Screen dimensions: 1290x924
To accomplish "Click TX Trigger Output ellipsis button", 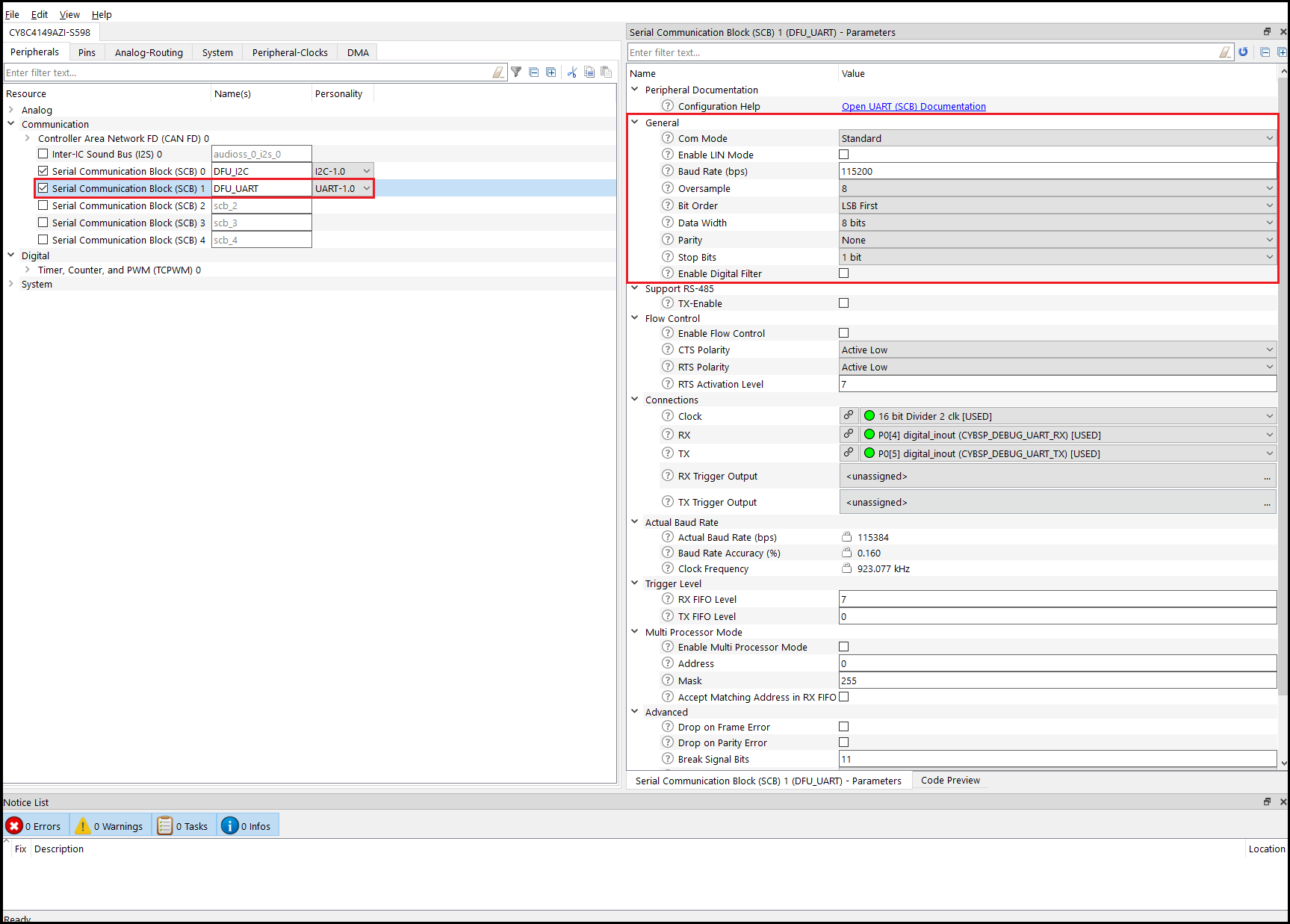I will (x=1267, y=503).
